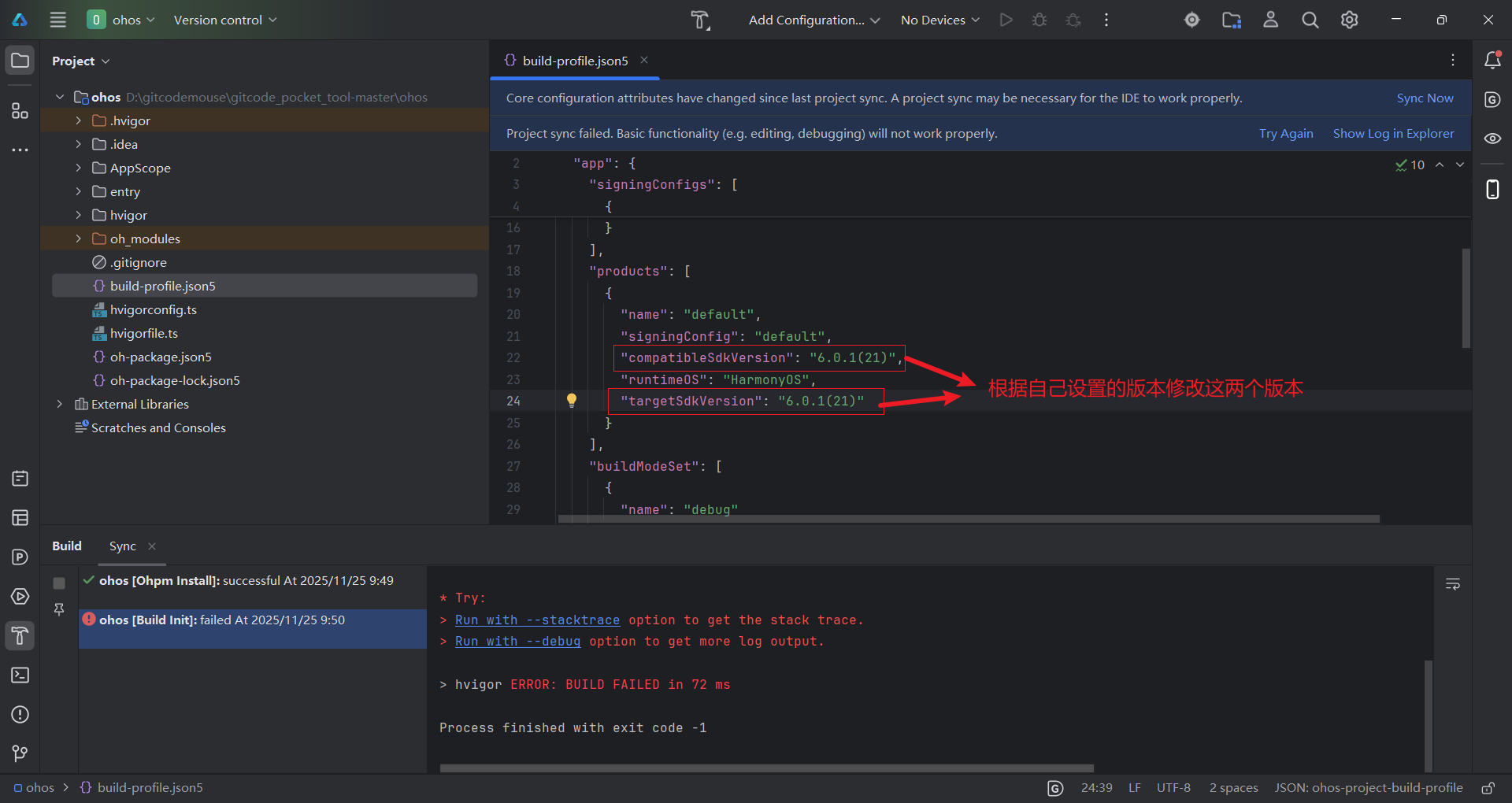Open the Structure tool window icon
This screenshot has height=803, width=1512.
tap(20, 111)
